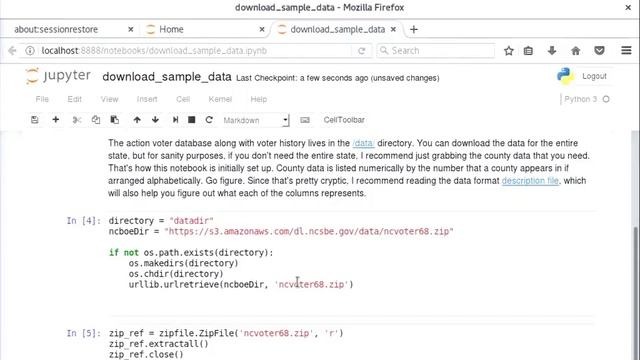
Task: Rename notebook via download_sample_data title
Action: pos(167,77)
